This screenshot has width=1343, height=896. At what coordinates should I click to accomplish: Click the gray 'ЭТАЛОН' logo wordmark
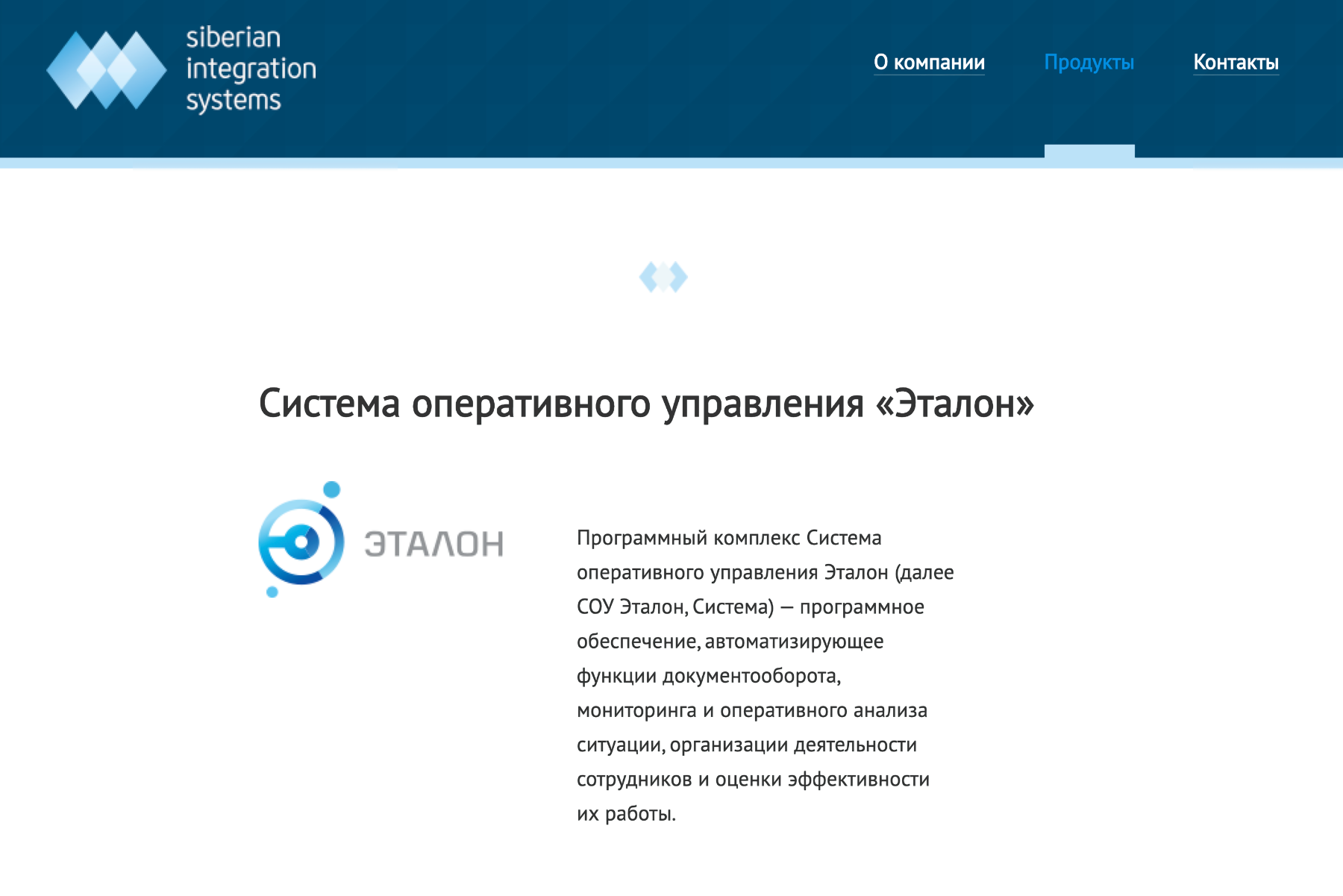coord(433,544)
